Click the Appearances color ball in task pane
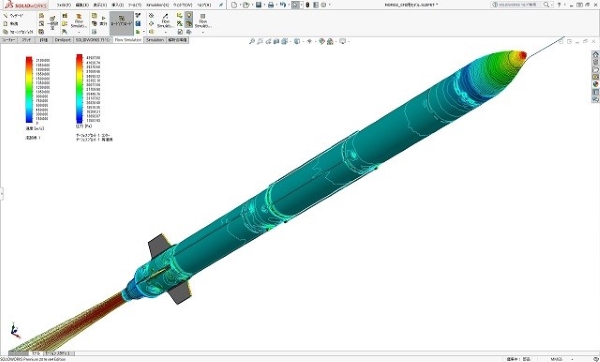 (595, 84)
